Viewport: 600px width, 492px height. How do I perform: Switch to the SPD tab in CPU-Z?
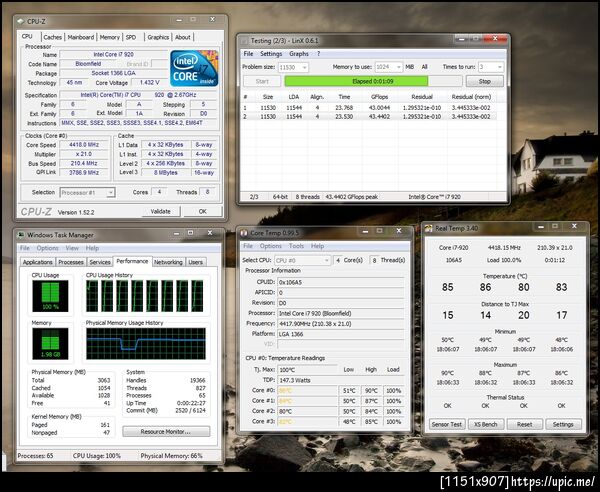point(131,37)
